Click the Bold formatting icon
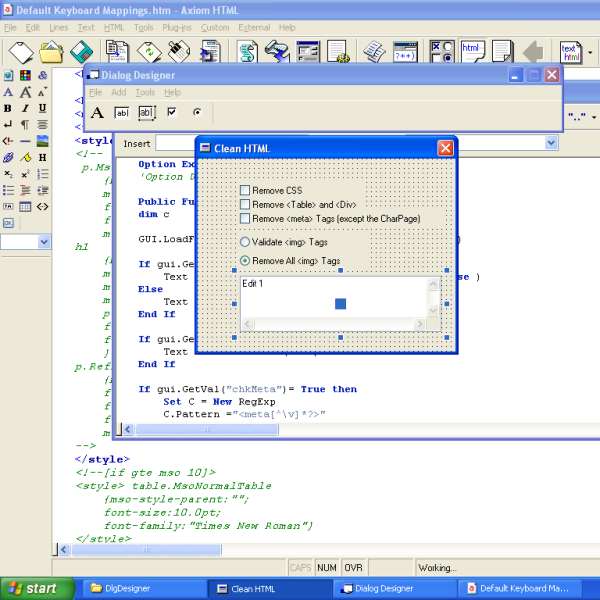Viewport: 600px width, 600px height. click(x=9, y=108)
